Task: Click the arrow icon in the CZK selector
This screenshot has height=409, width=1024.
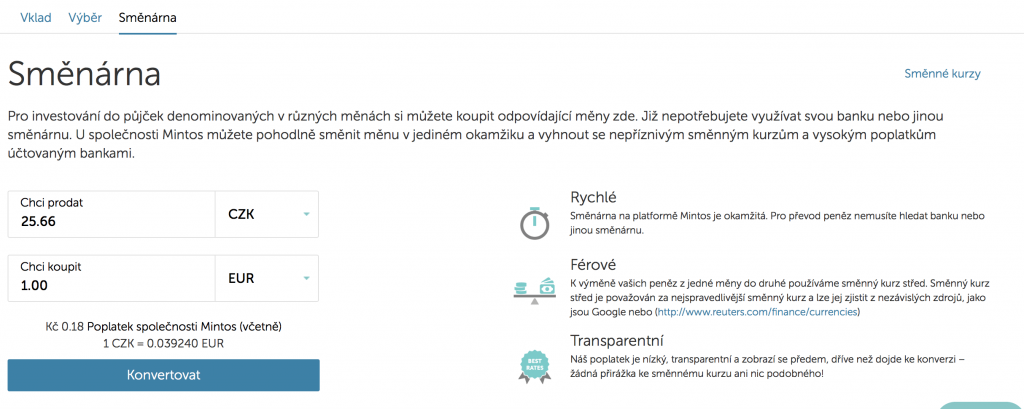Action: click(x=306, y=214)
